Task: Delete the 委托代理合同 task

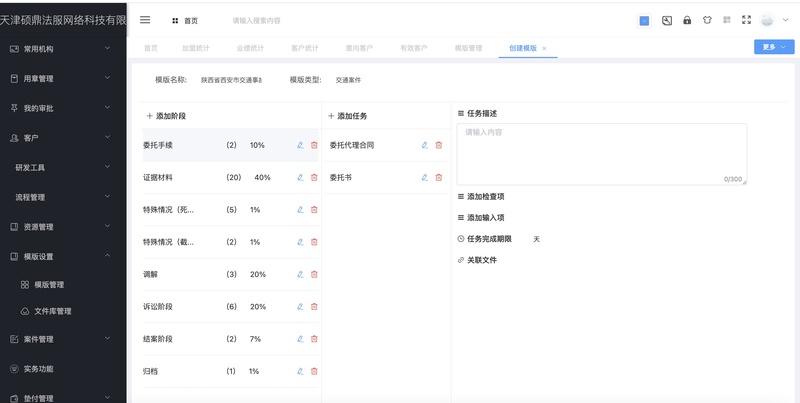Action: [439, 145]
